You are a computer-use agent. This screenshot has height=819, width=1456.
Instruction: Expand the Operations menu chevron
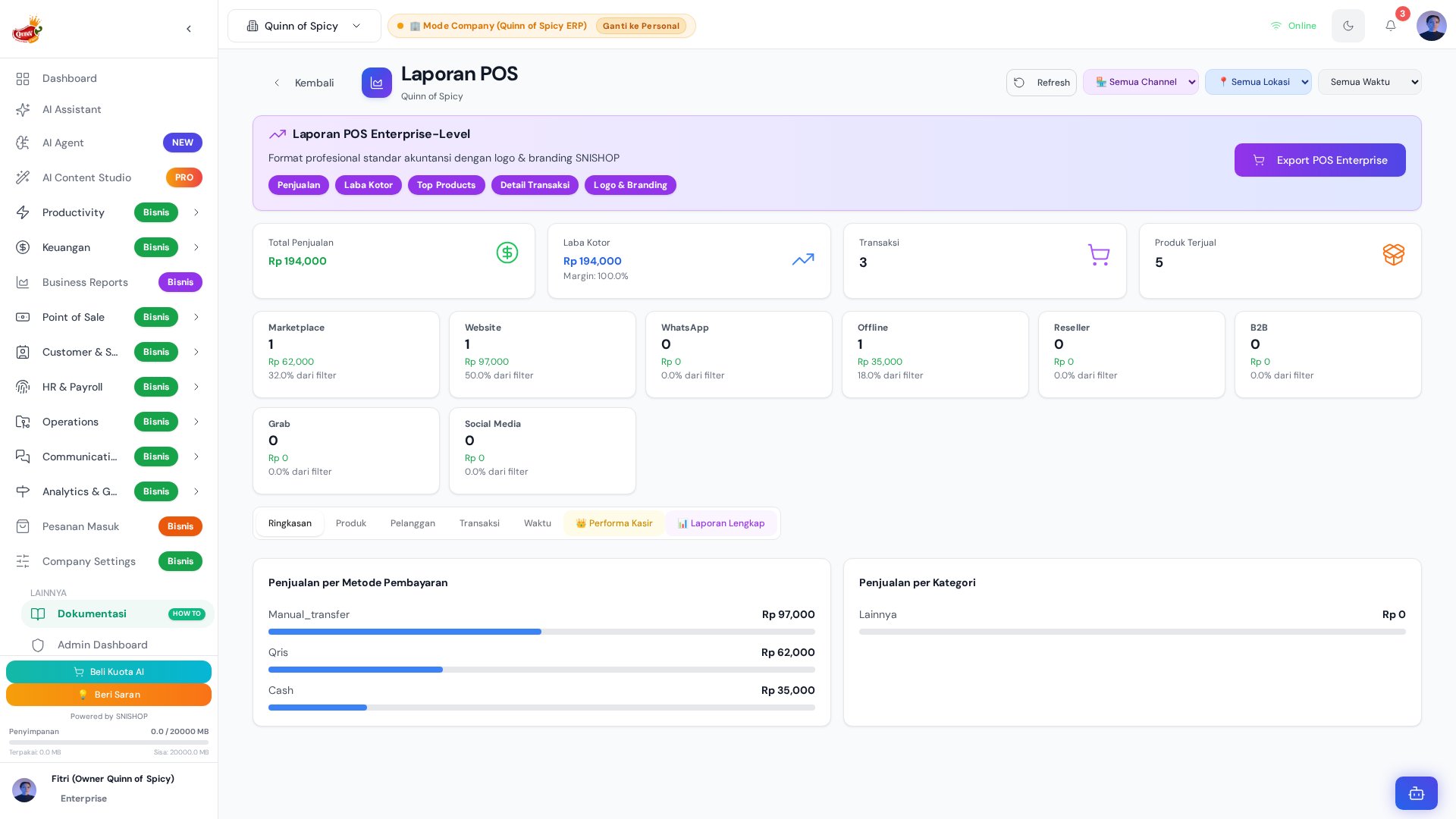[196, 422]
